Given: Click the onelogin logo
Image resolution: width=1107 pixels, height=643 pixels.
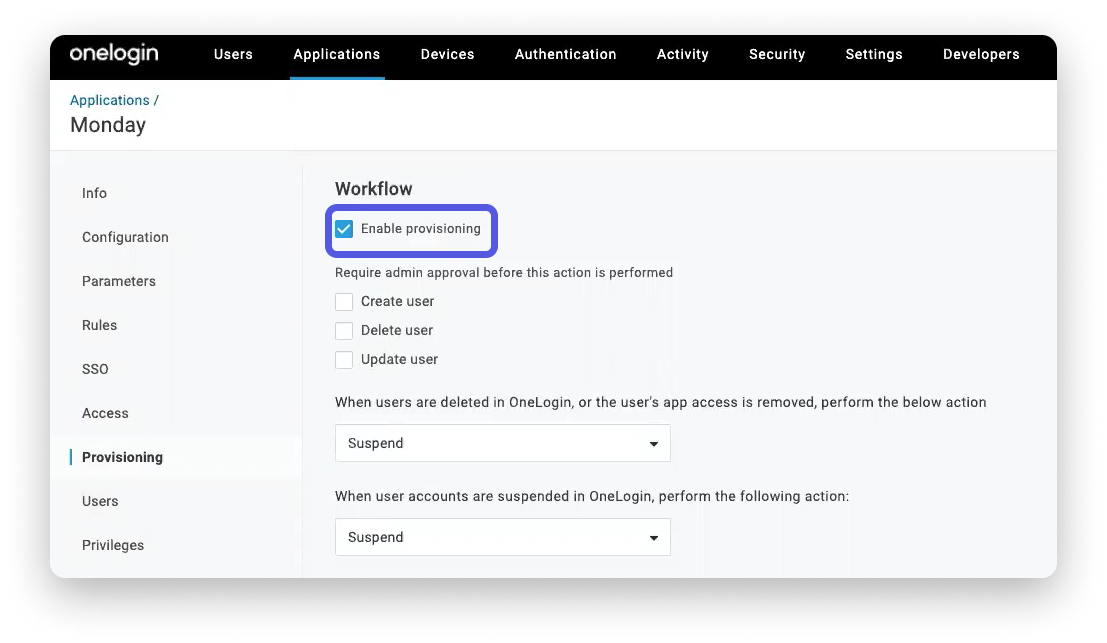Looking at the screenshot, I should pyautogui.click(x=113, y=55).
